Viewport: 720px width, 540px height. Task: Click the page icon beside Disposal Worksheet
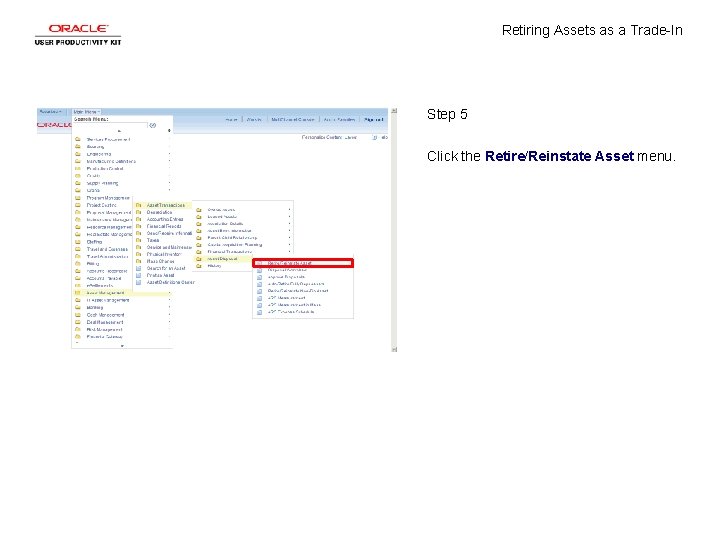(x=259, y=270)
